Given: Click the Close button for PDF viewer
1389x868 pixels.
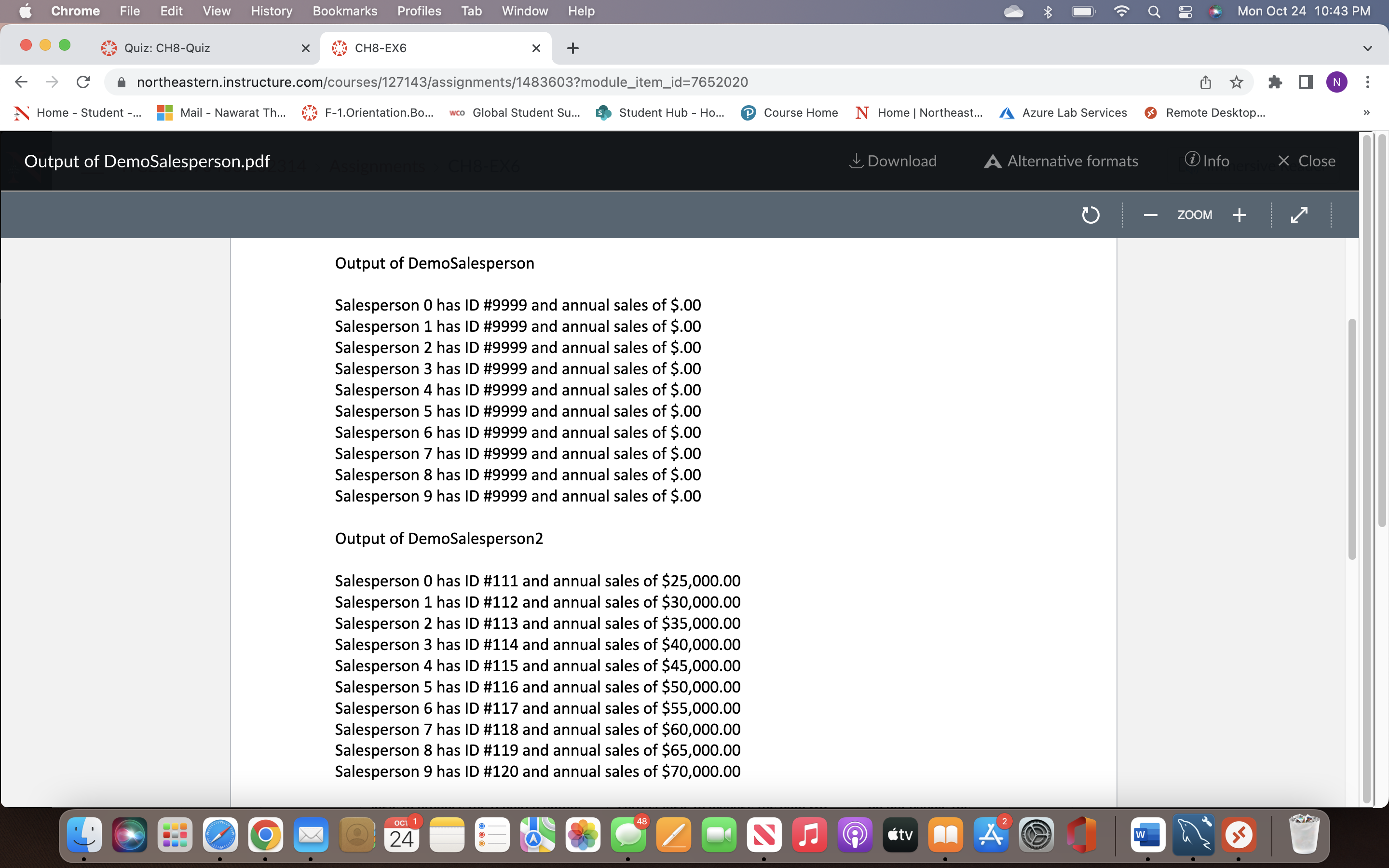Looking at the screenshot, I should tap(1307, 160).
